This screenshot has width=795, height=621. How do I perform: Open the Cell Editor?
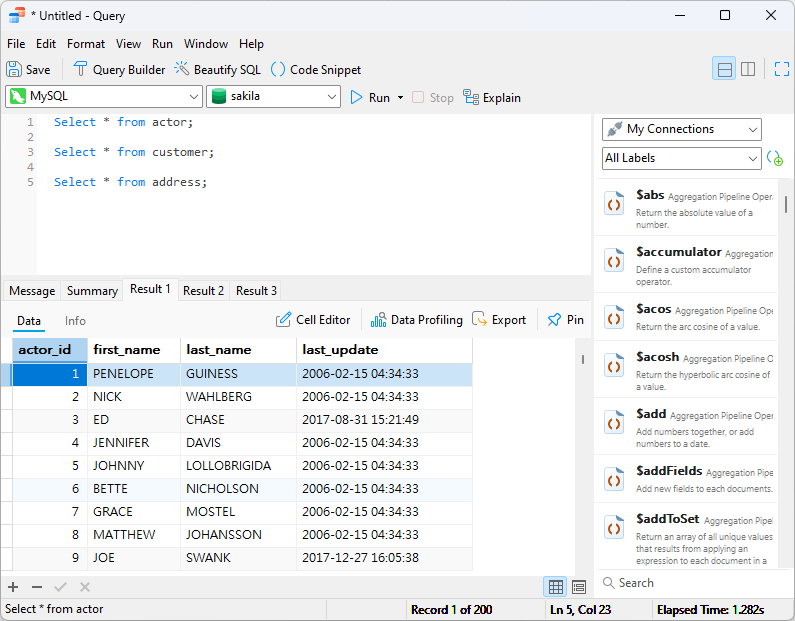[x=313, y=320]
